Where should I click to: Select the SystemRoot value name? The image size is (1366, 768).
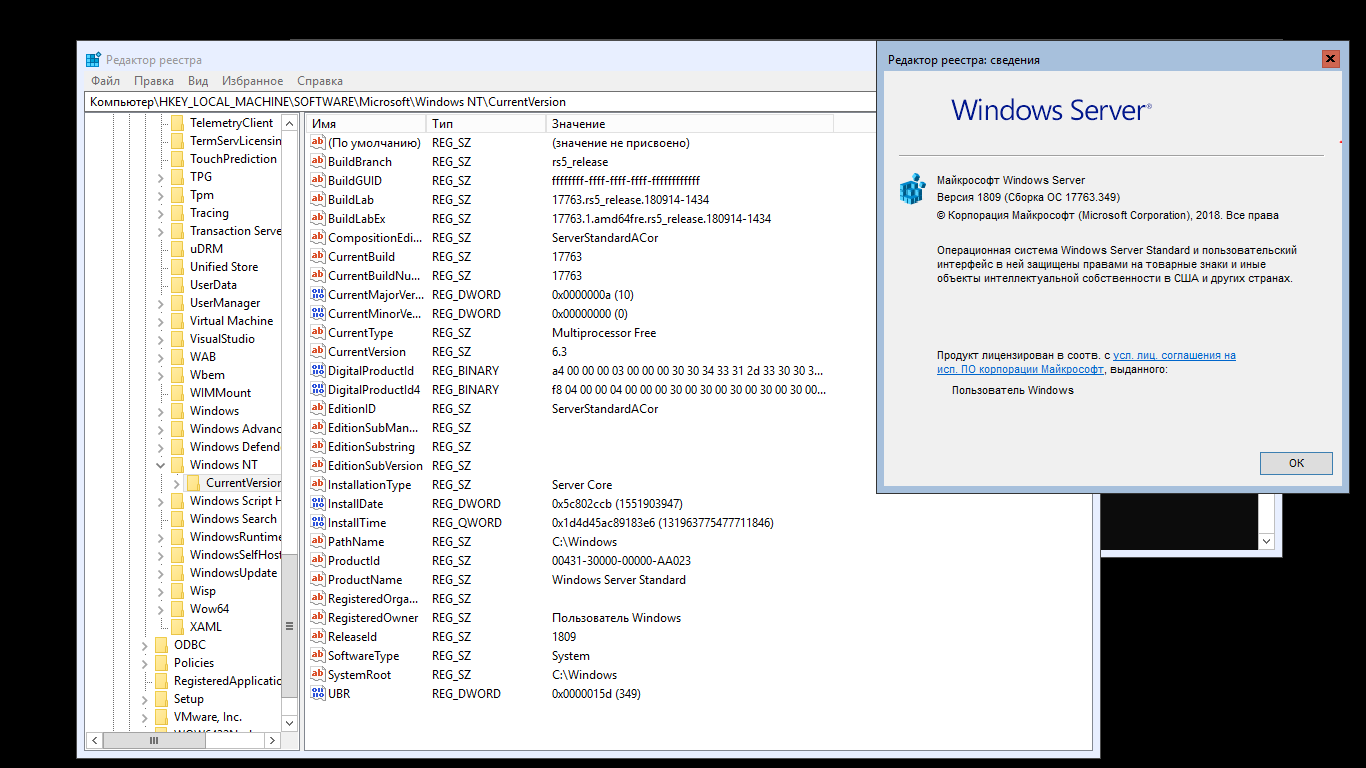coord(359,675)
